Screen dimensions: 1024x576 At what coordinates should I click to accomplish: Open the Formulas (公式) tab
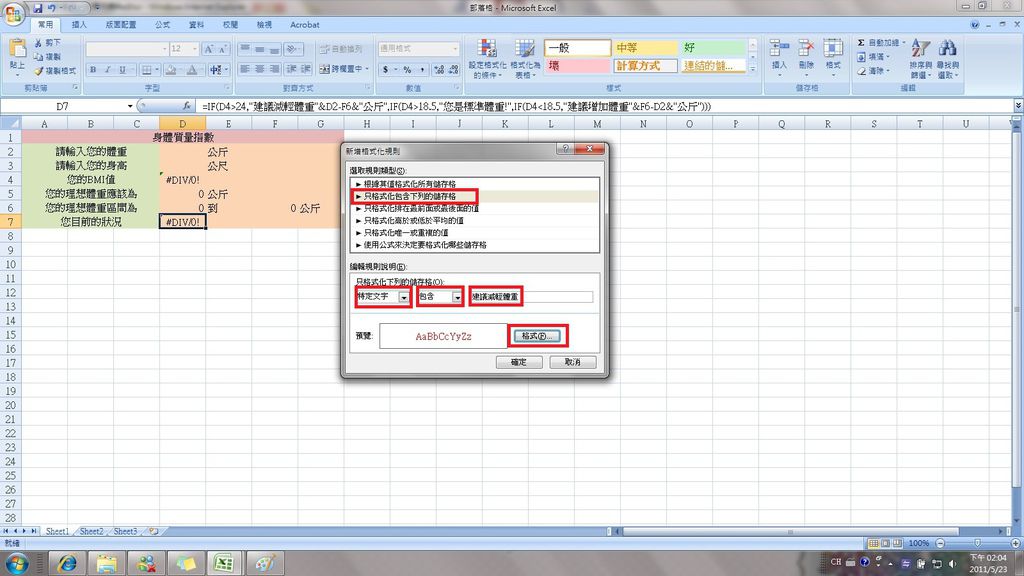pyautogui.click(x=163, y=25)
